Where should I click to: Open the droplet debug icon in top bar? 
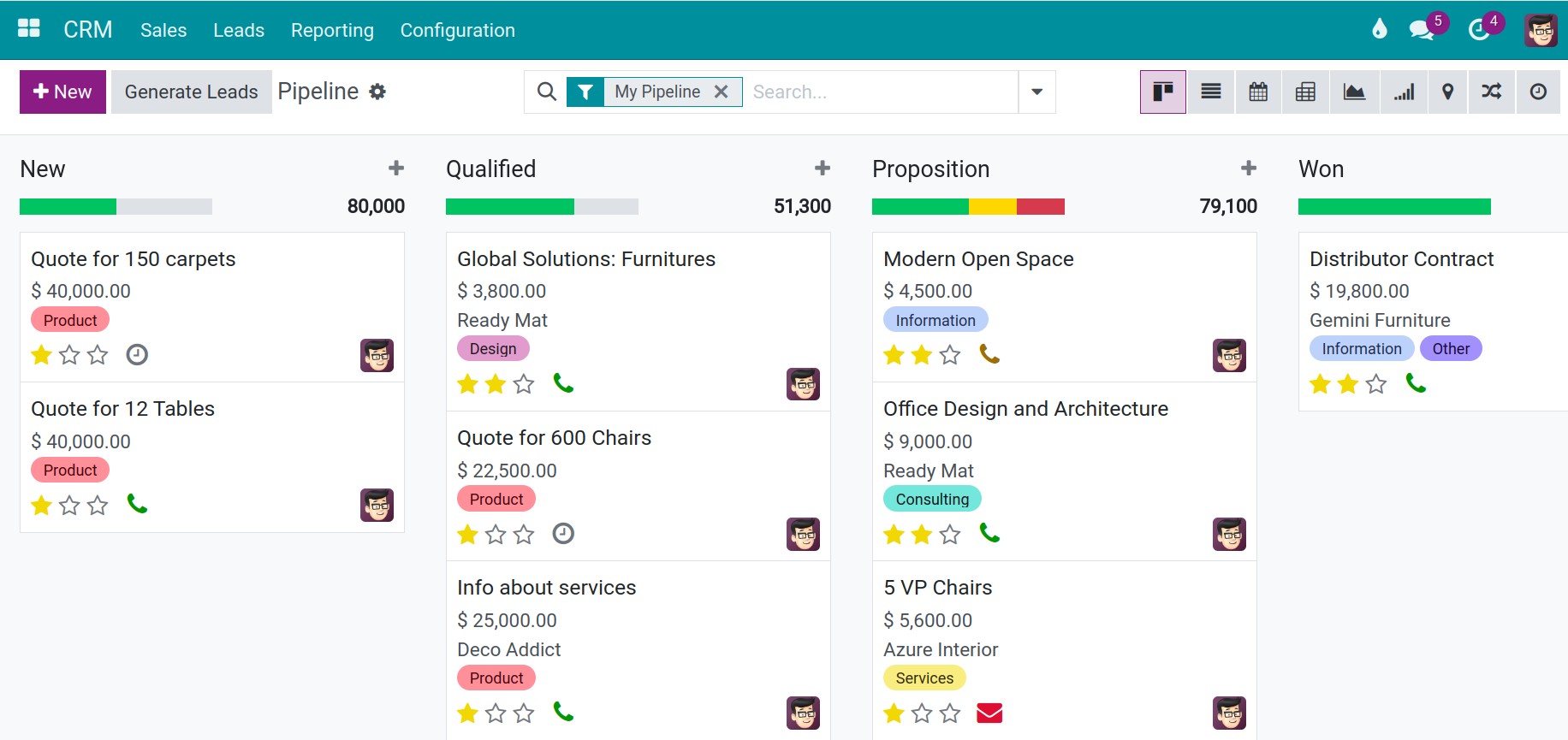pyautogui.click(x=1379, y=29)
